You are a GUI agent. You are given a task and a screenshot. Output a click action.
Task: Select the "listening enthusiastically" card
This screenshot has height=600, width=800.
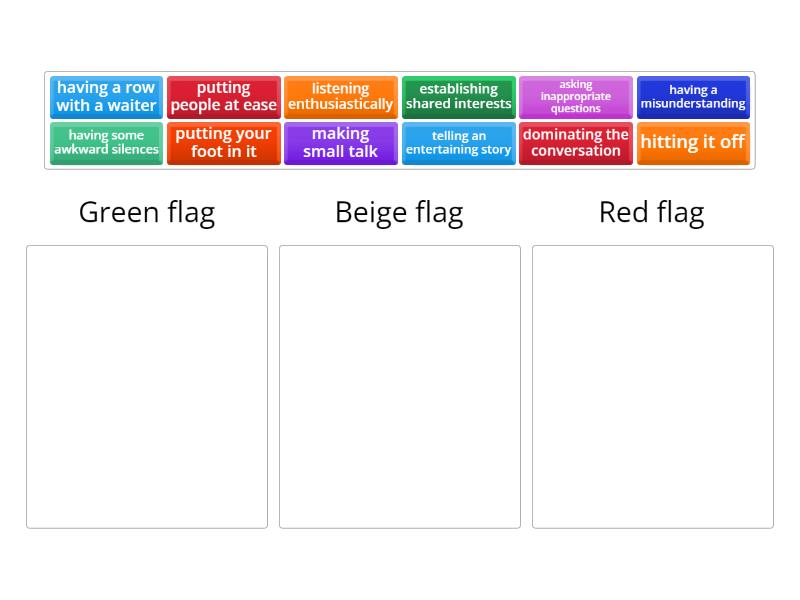point(340,96)
